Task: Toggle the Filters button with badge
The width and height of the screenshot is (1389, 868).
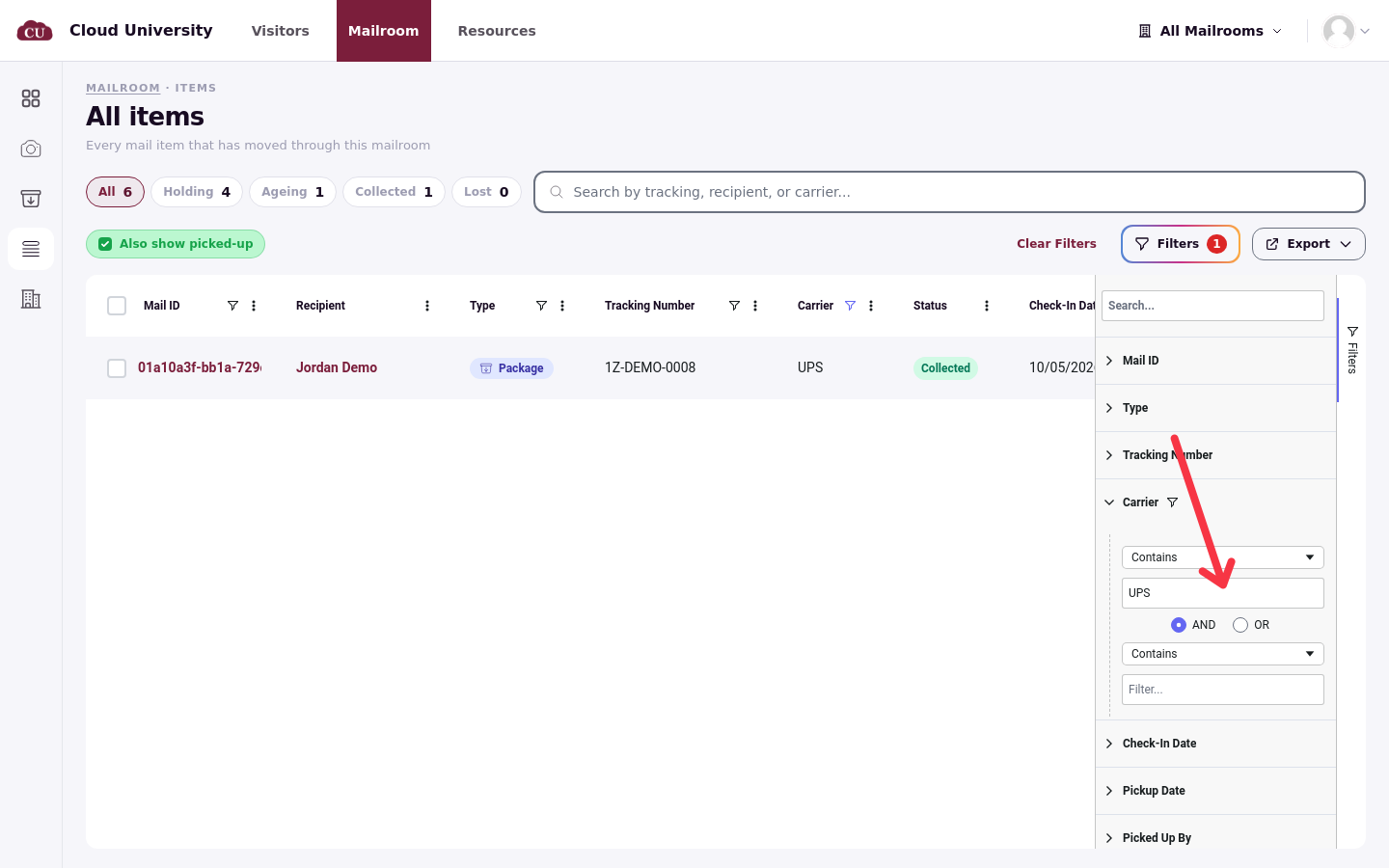Action: click(x=1181, y=244)
